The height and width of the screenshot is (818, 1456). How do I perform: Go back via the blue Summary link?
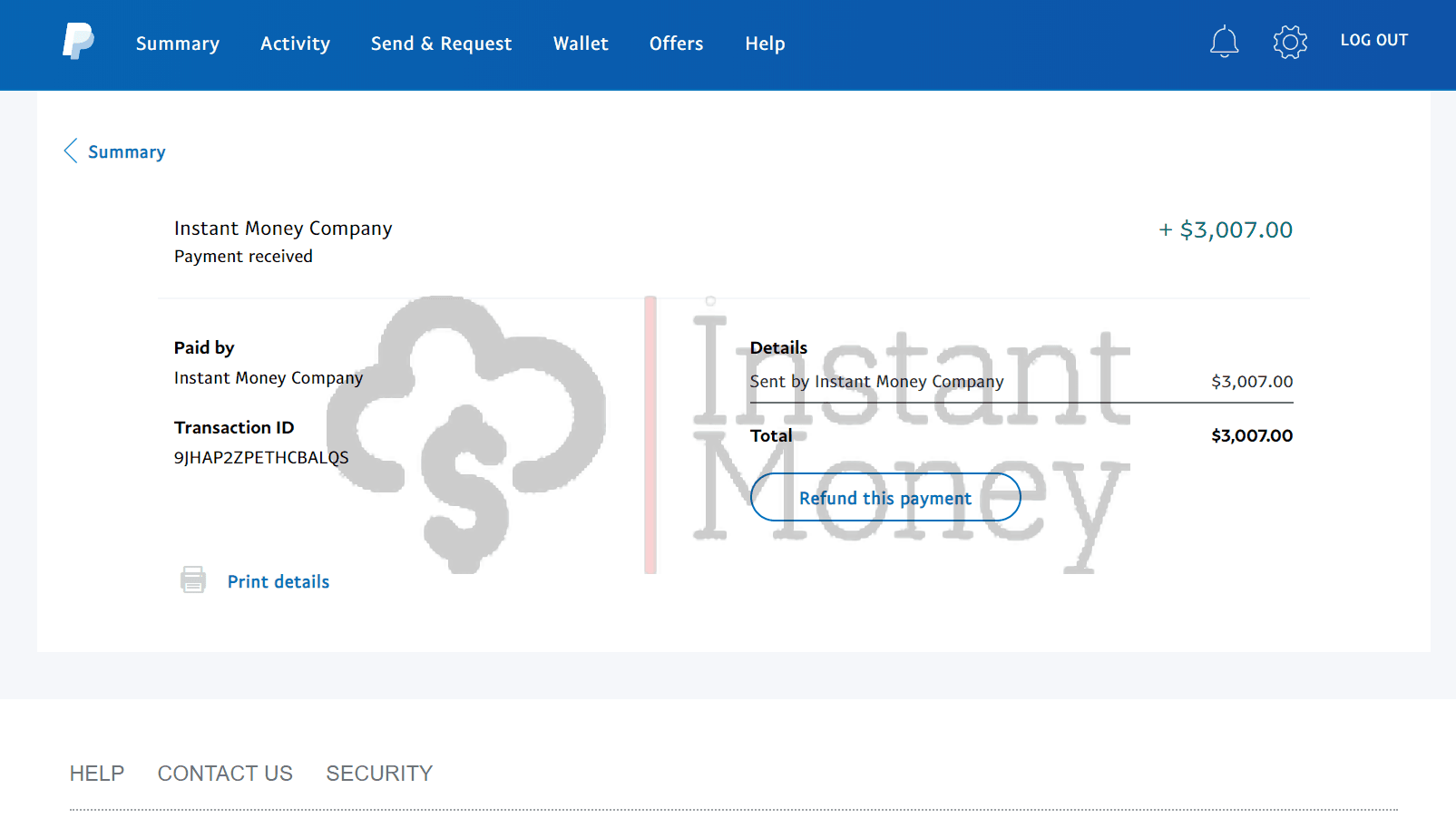(126, 152)
